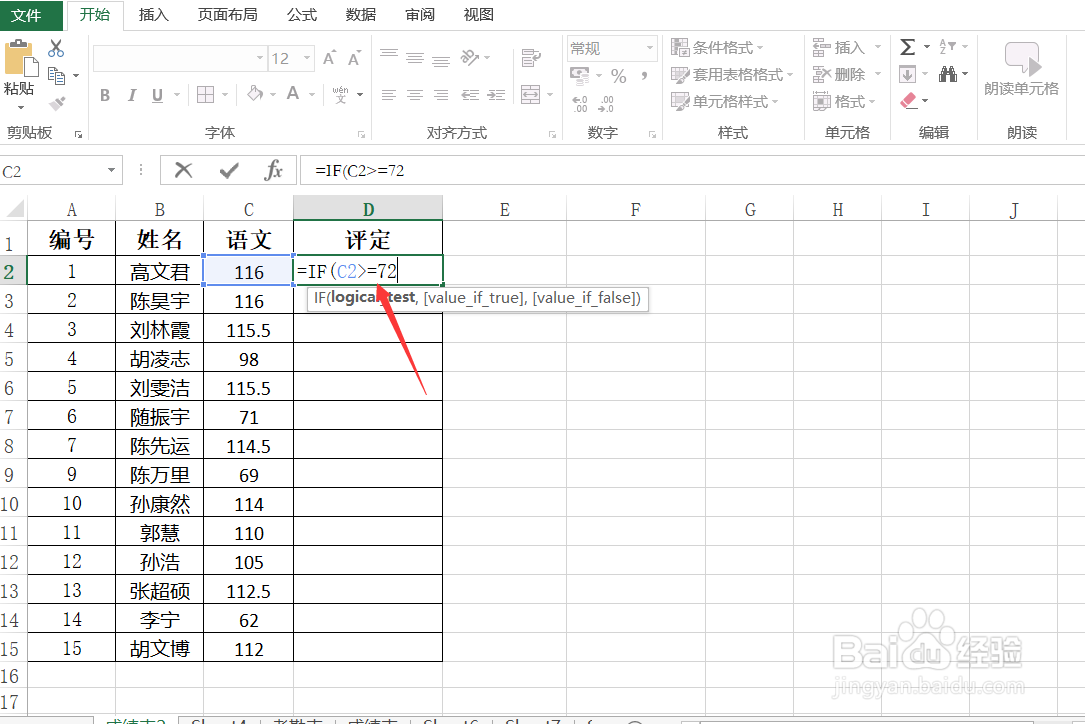Select the Format Painter brush
The image size is (1085, 724).
(x=56, y=103)
